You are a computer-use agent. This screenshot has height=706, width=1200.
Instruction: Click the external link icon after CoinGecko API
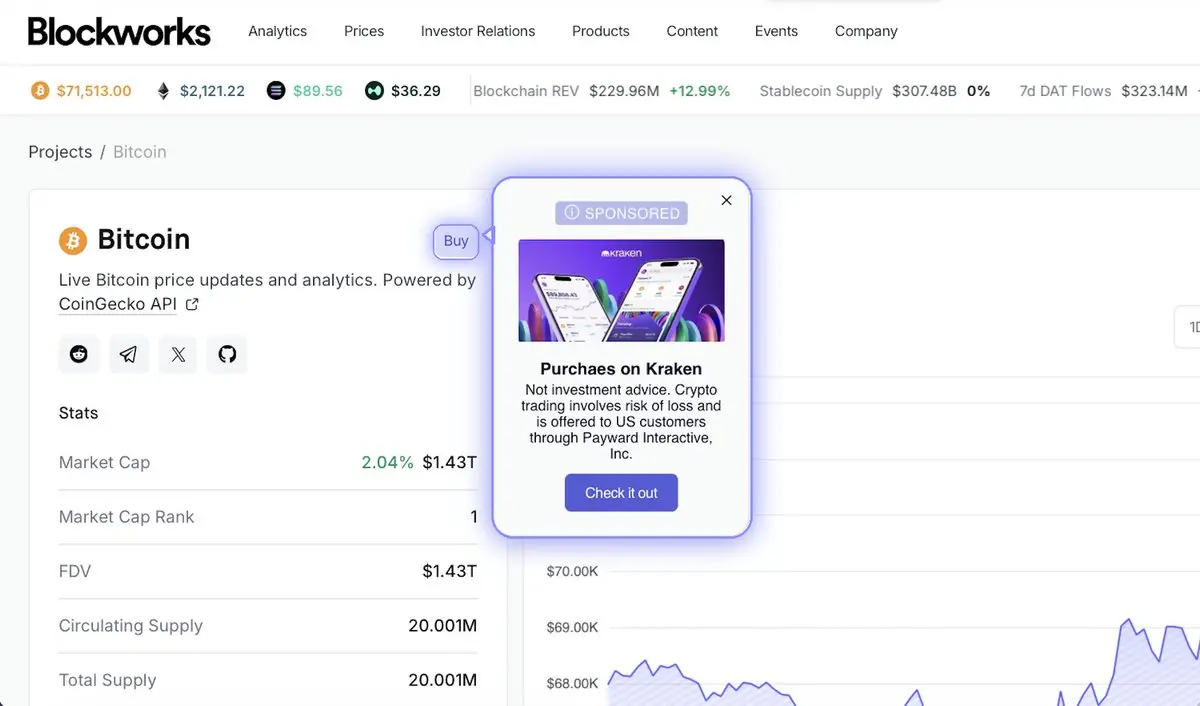192,304
